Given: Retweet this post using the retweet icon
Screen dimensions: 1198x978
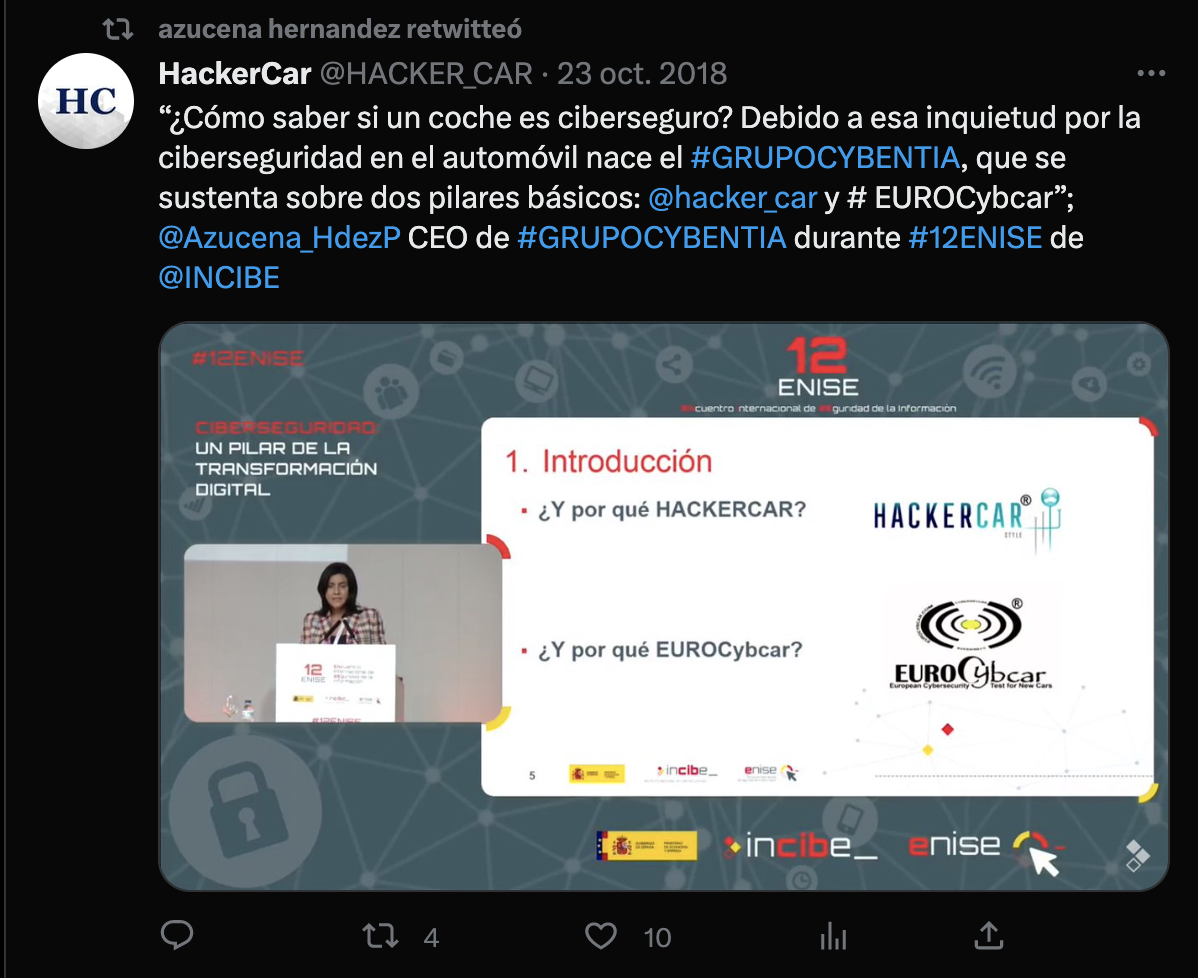Looking at the screenshot, I should click(380, 936).
